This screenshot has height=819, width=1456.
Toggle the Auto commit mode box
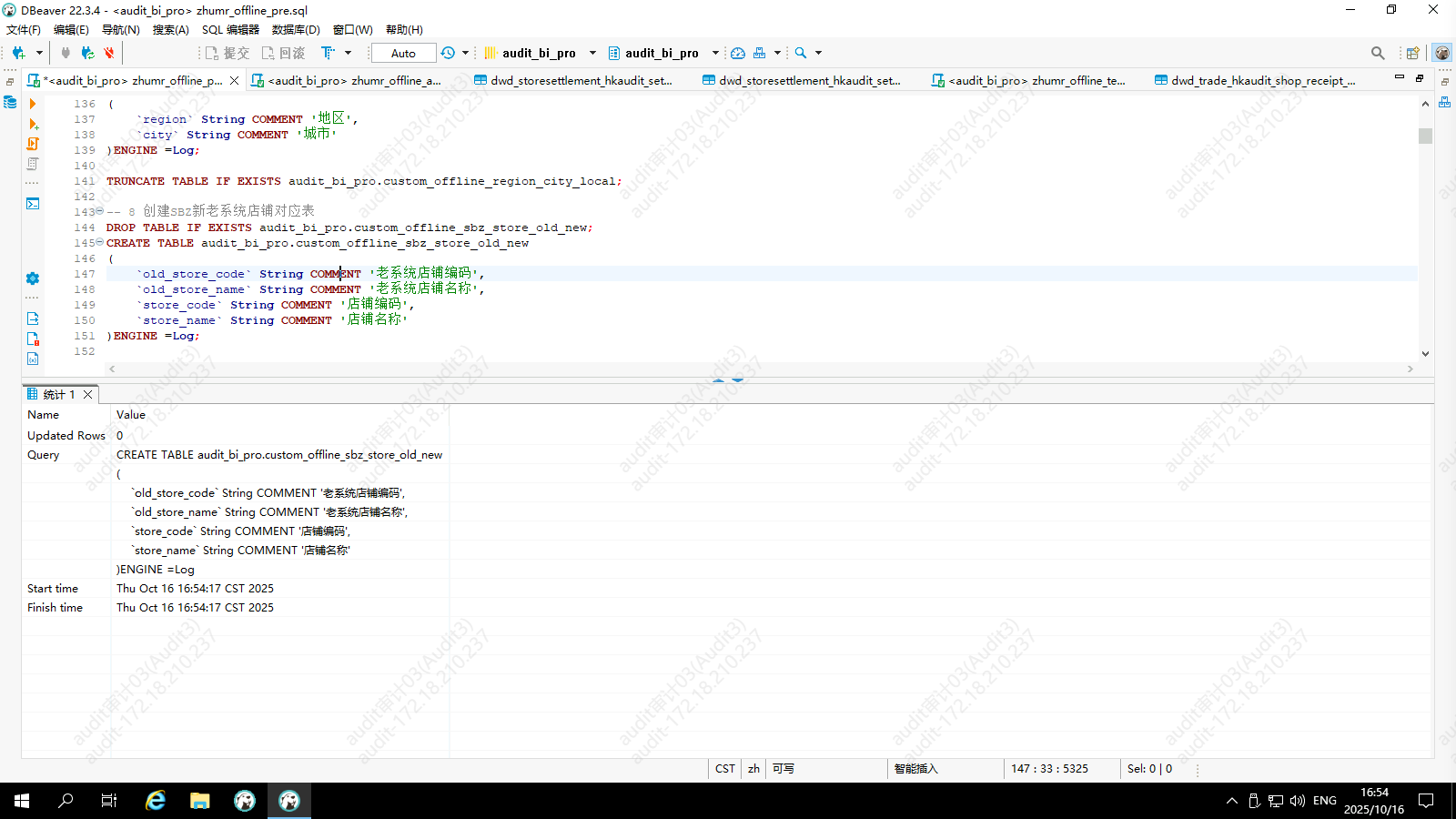coord(403,53)
